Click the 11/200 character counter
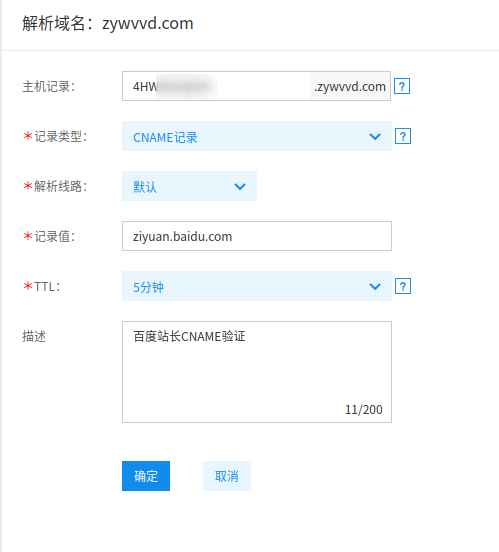The image size is (499, 552). click(363, 410)
